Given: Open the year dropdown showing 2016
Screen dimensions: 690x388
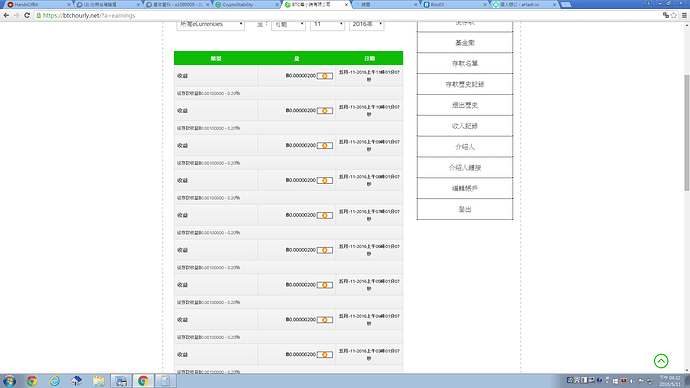Looking at the screenshot, I should click(367, 24).
